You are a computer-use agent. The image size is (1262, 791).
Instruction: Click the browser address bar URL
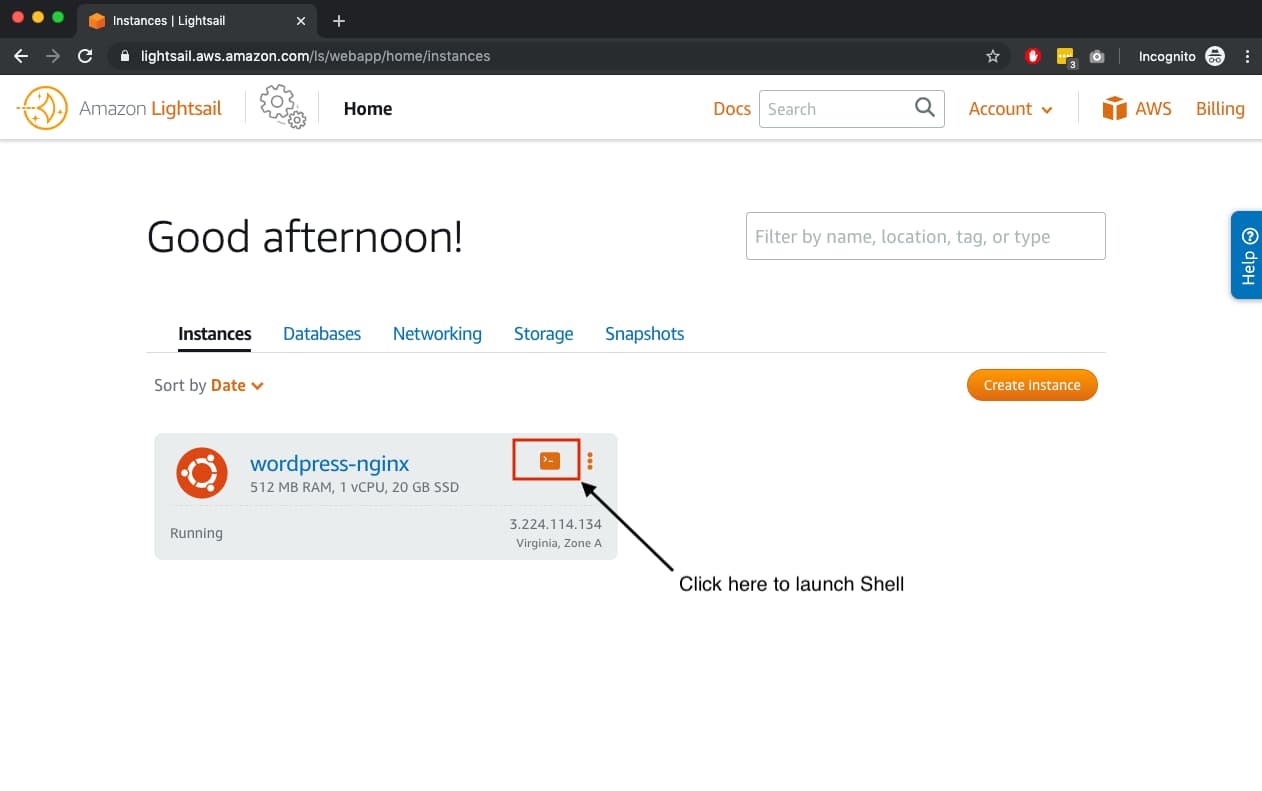coord(316,56)
